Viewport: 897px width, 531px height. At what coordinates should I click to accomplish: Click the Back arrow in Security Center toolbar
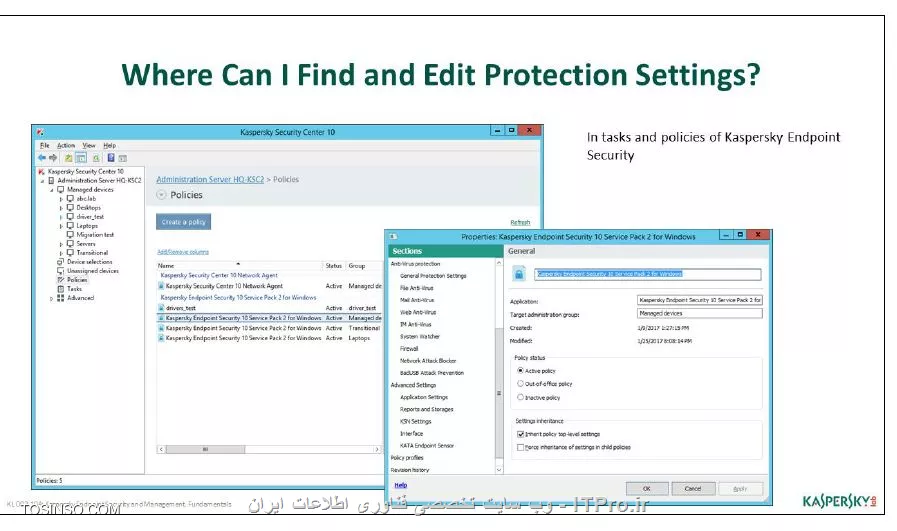[x=42, y=157]
